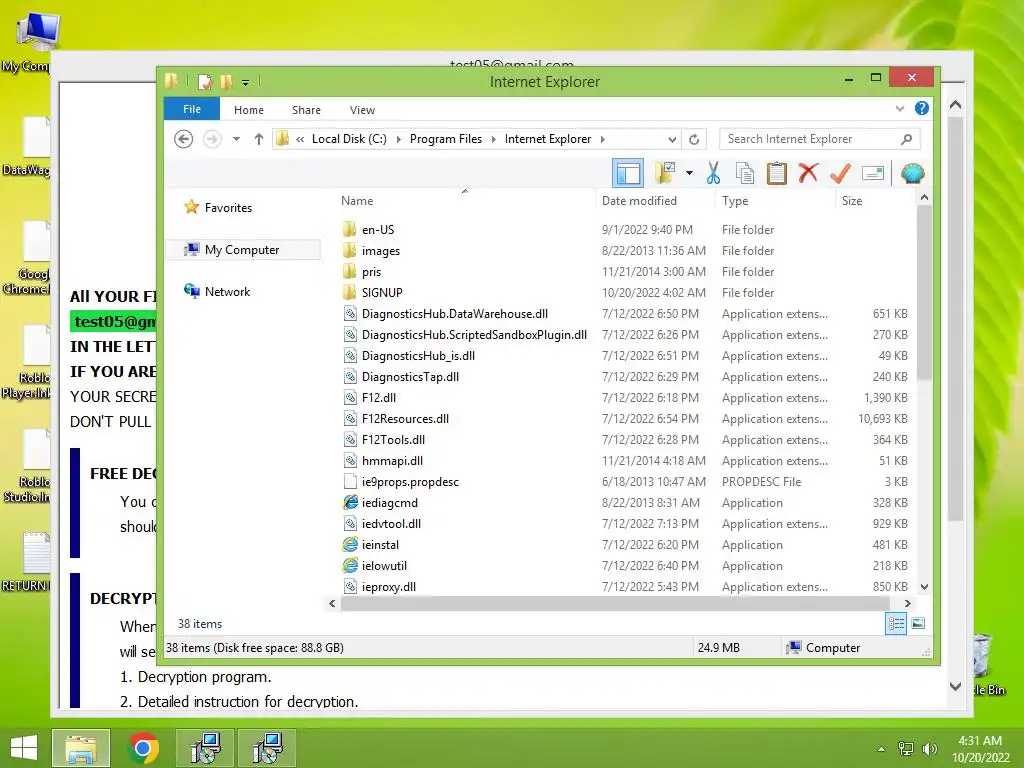
Task: Select the ie9props.propdesc file
Action: 410,482
